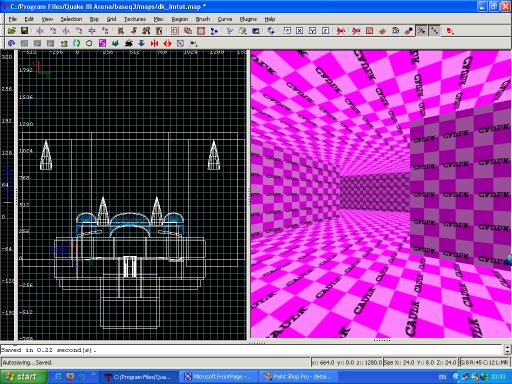Image resolution: width=512 pixels, height=384 pixels.
Task: Toggle free scaling mode
Action: click(287, 31)
